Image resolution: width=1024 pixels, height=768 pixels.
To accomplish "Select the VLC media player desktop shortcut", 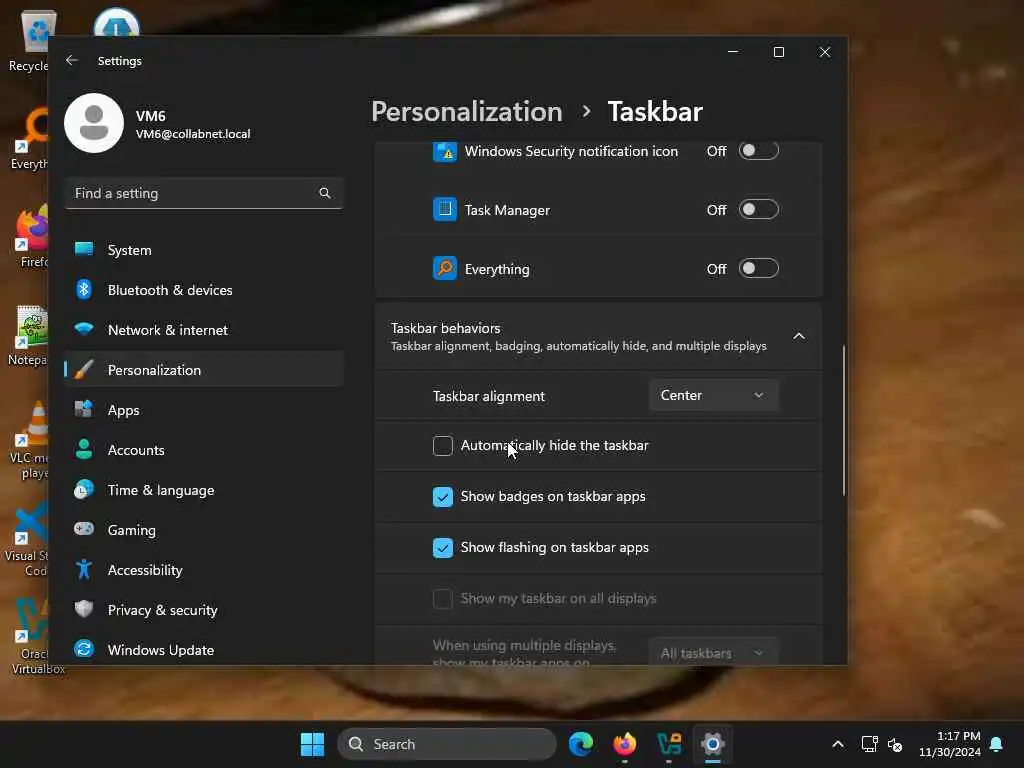I will click(x=27, y=441).
